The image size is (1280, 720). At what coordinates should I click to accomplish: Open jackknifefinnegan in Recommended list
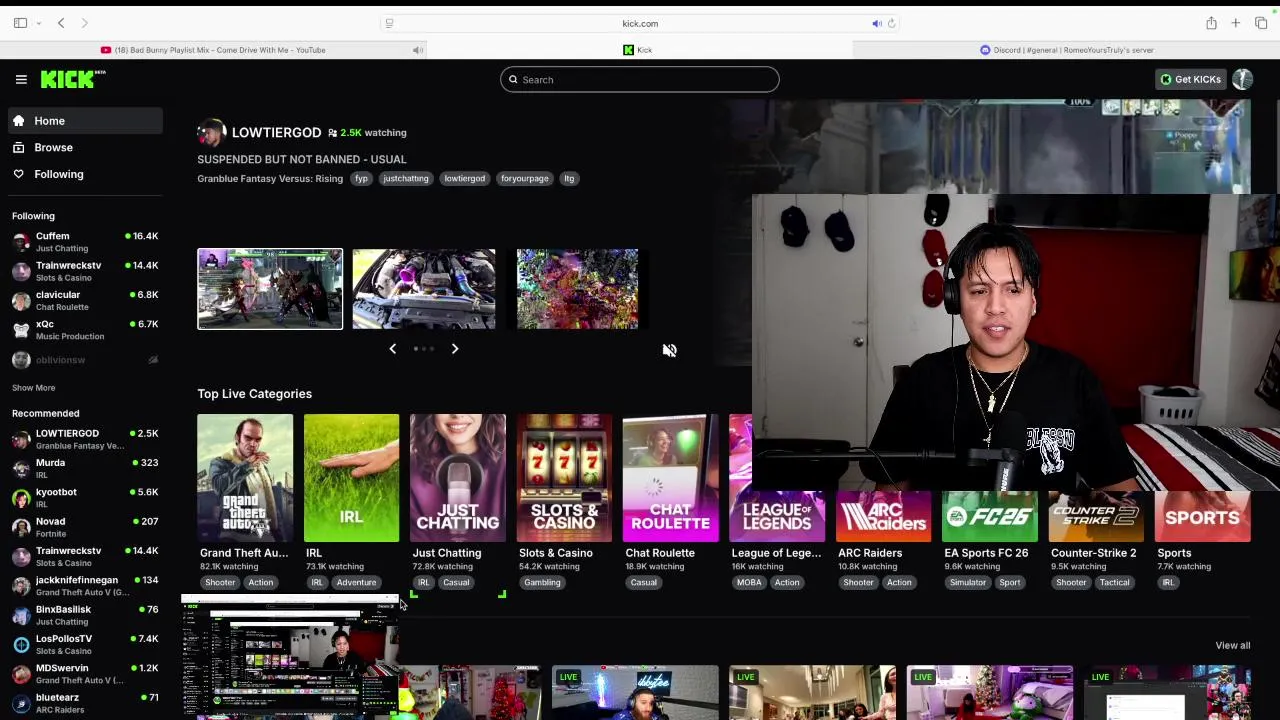(x=84, y=586)
